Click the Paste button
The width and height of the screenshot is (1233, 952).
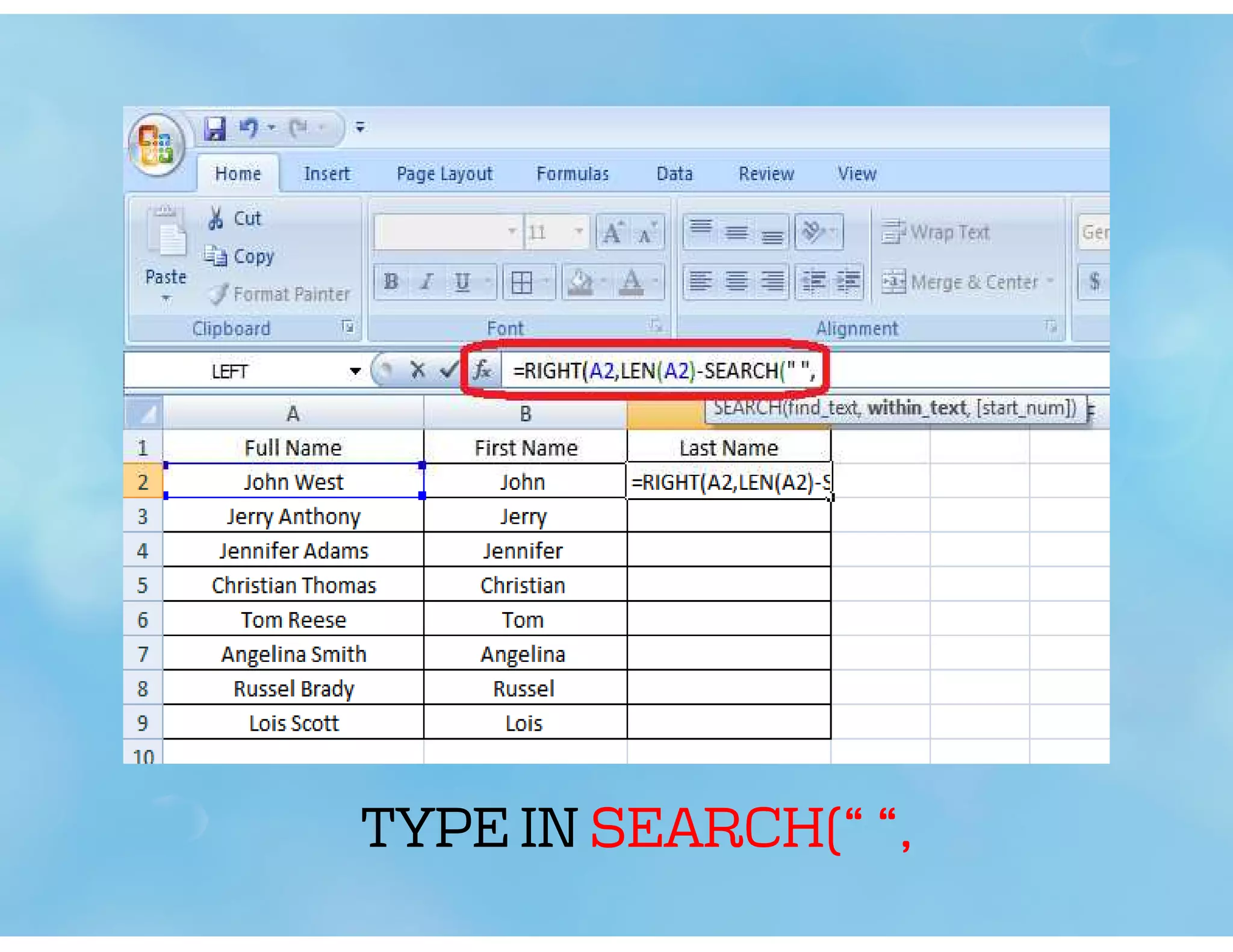click(166, 253)
